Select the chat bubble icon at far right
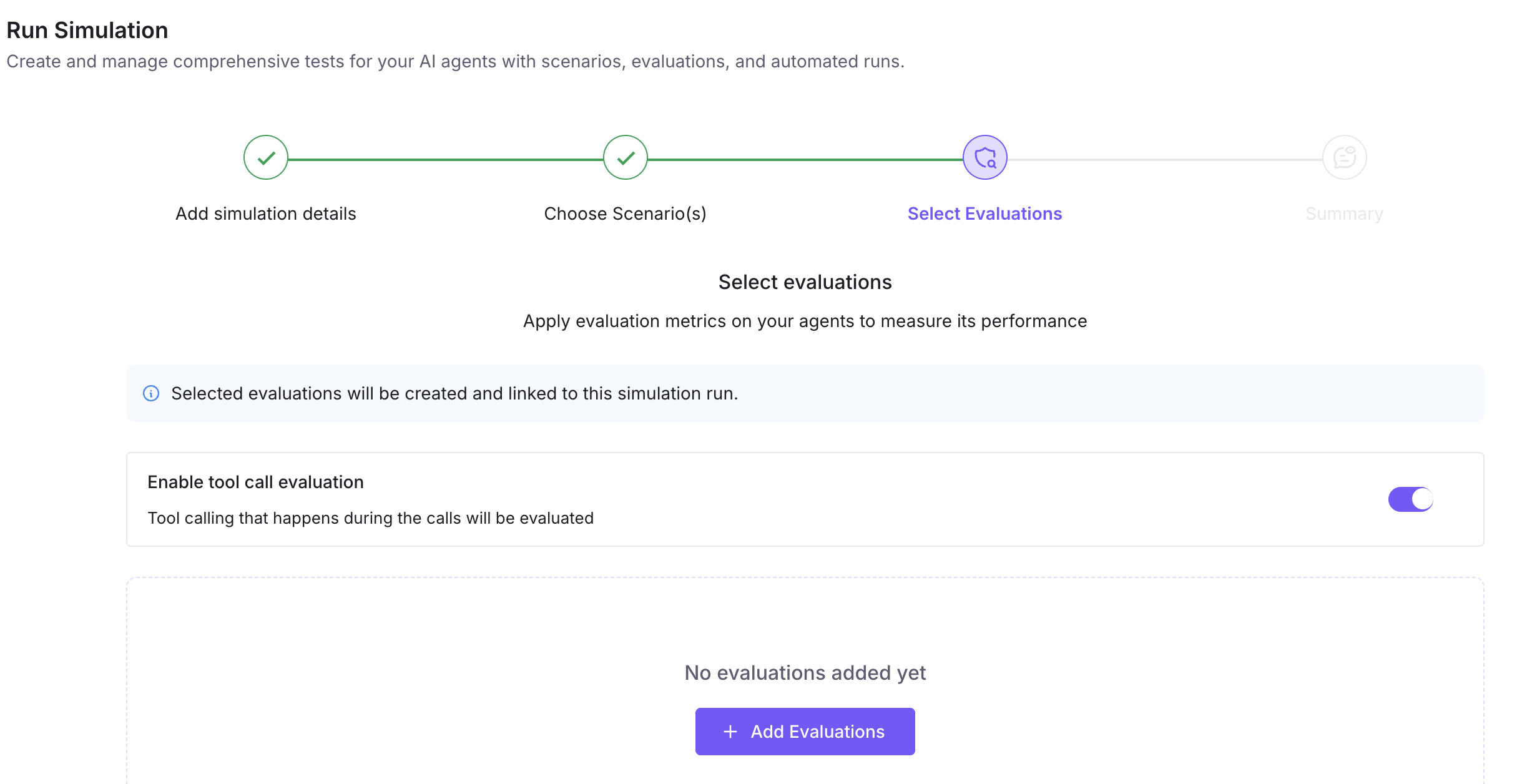Screen dimensions: 1522x784 pos(1345,157)
